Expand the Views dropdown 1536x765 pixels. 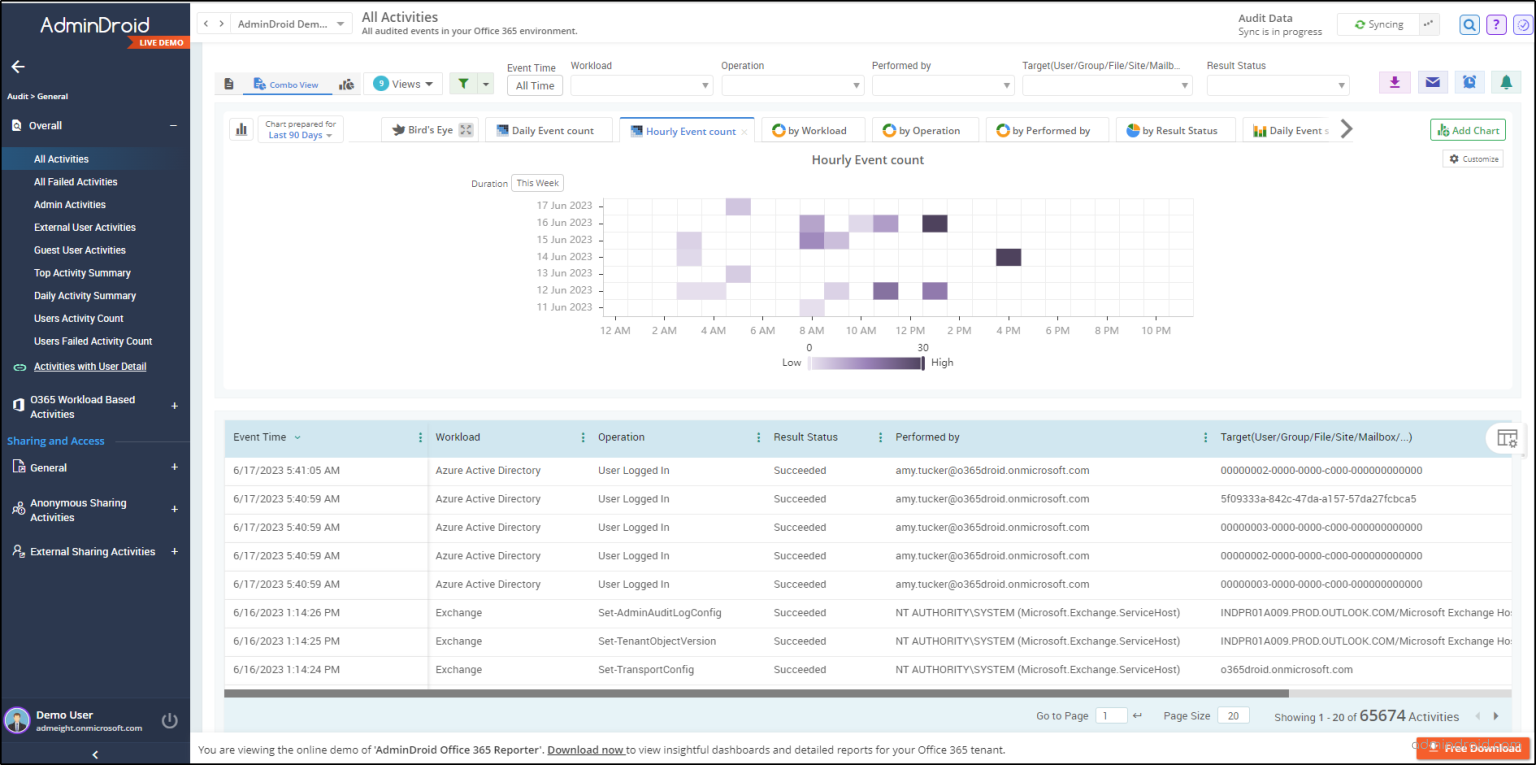403,83
